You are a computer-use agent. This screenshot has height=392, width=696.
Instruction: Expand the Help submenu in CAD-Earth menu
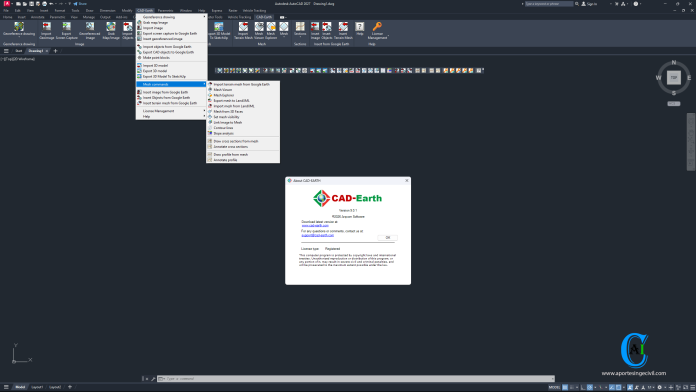pos(172,116)
